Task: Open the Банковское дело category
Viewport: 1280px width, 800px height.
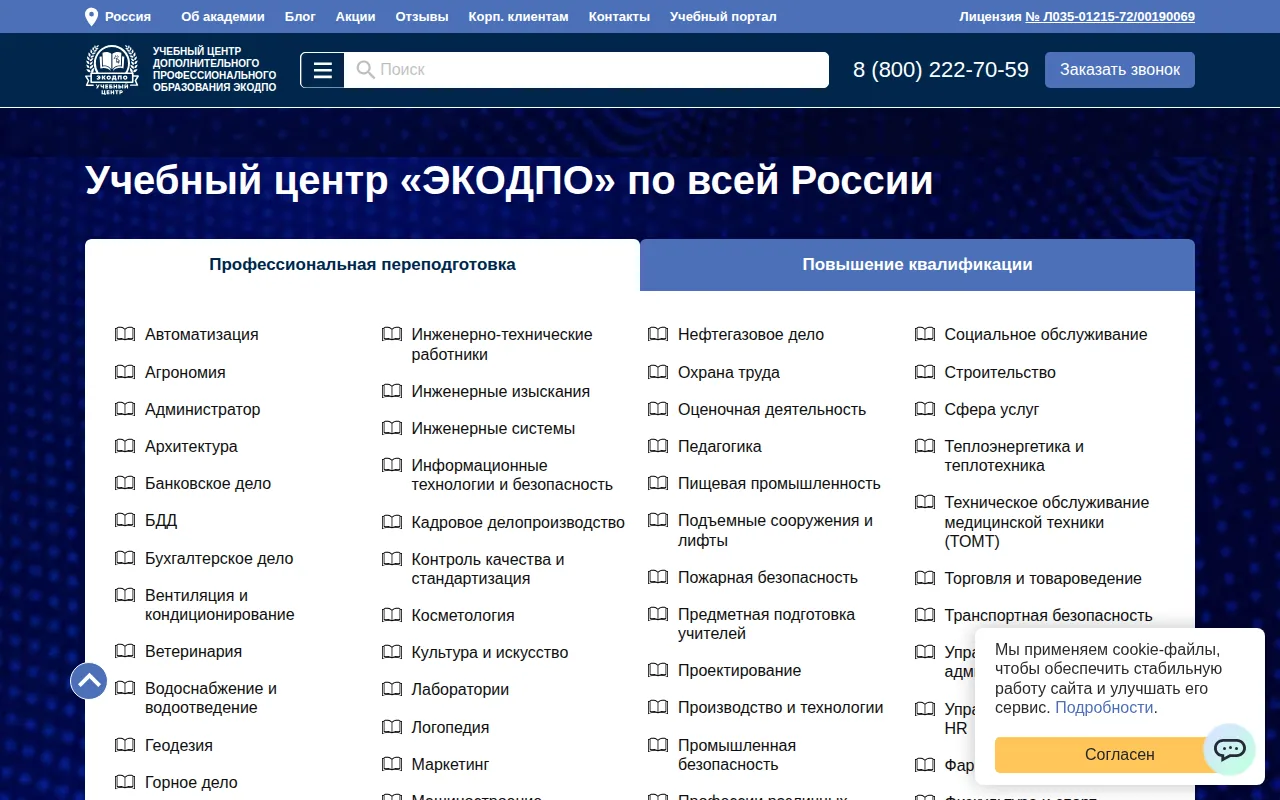Action: (208, 483)
